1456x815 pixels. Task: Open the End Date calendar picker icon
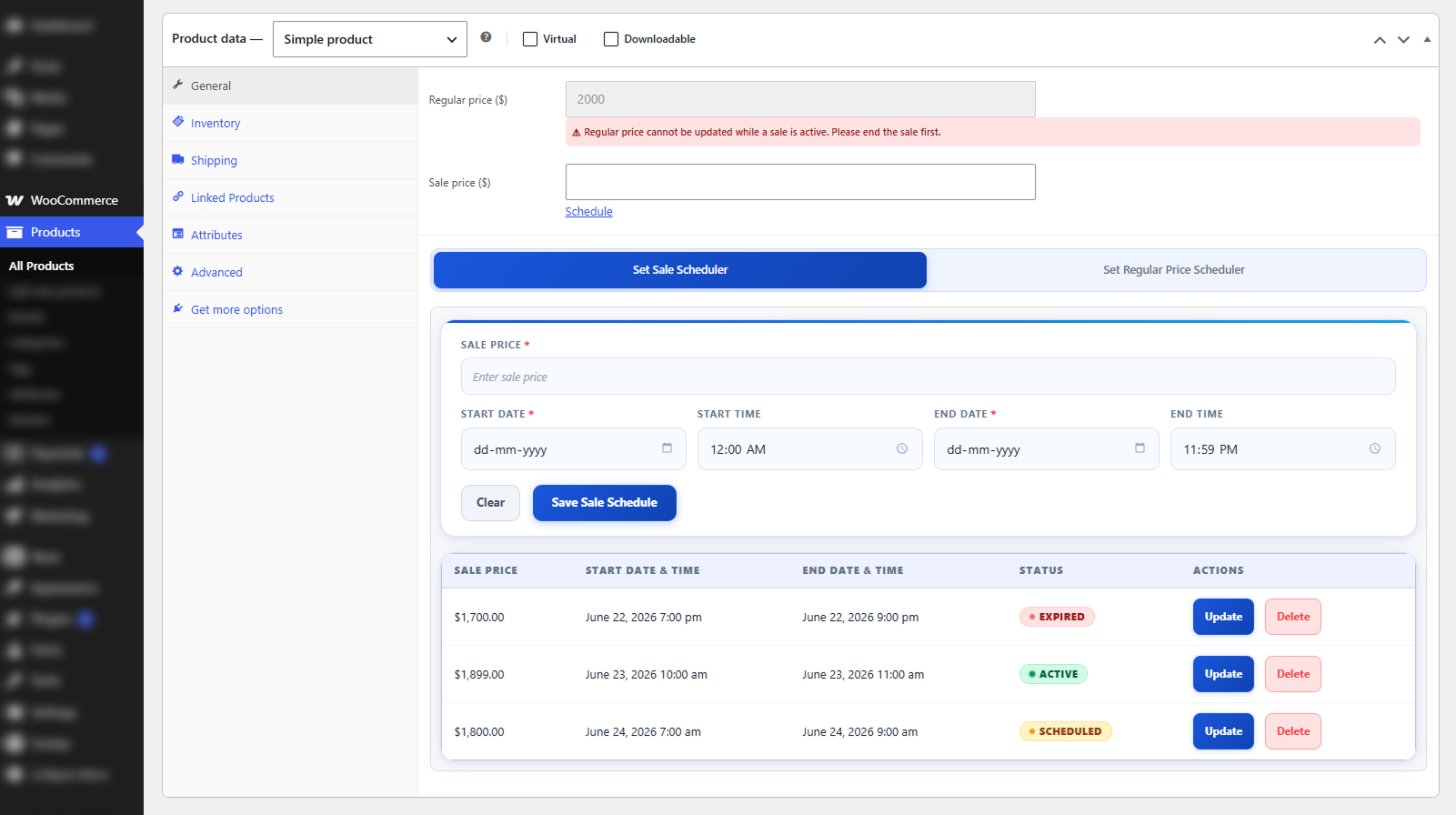tap(1140, 448)
